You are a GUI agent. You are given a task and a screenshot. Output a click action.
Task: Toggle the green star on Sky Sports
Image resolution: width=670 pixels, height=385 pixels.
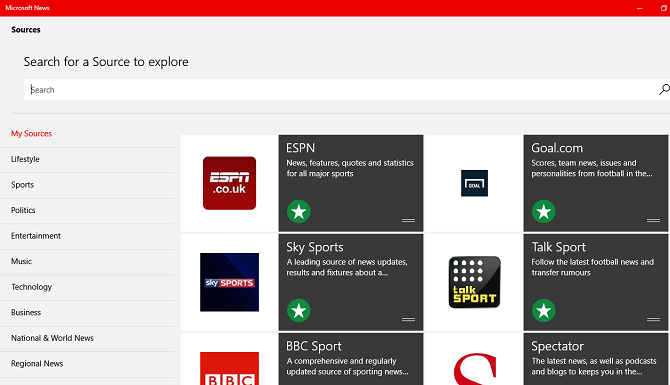[x=299, y=310]
